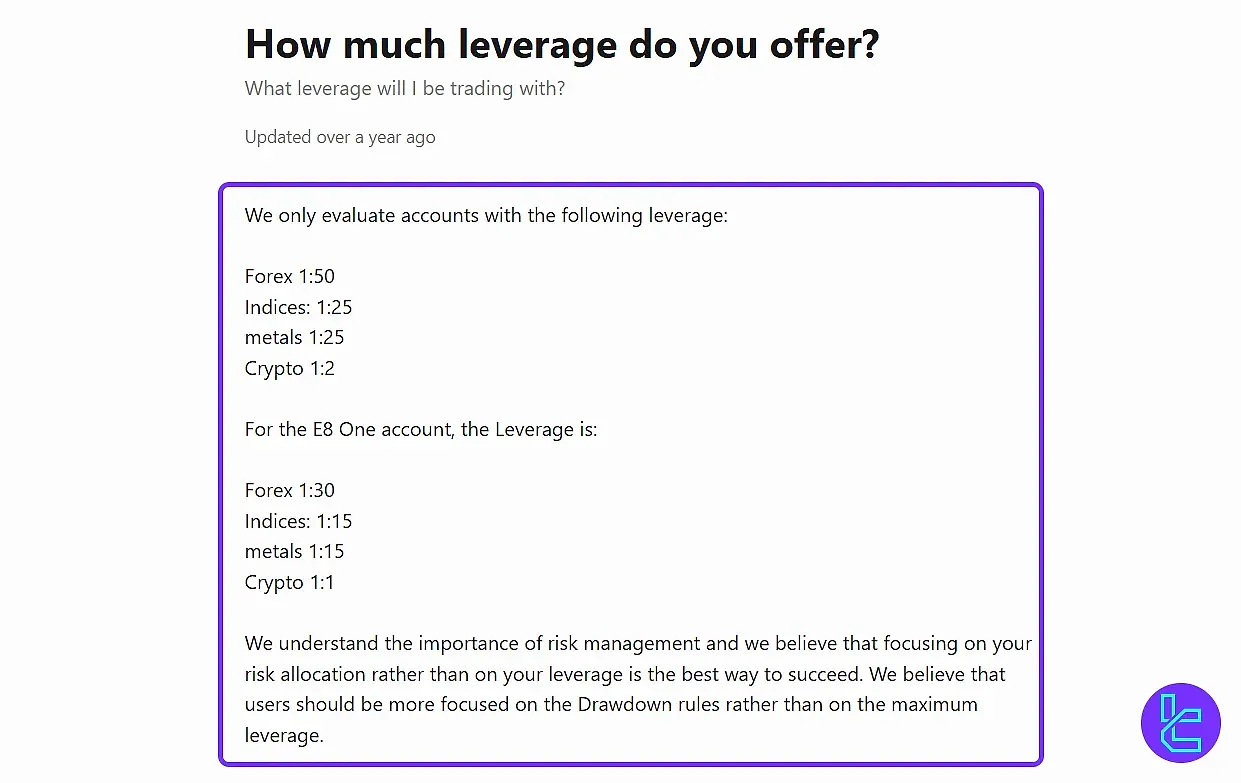Image resolution: width=1241 pixels, height=783 pixels.
Task: Click the "What leverage will I be trading with?" subtitle
Action: click(404, 88)
